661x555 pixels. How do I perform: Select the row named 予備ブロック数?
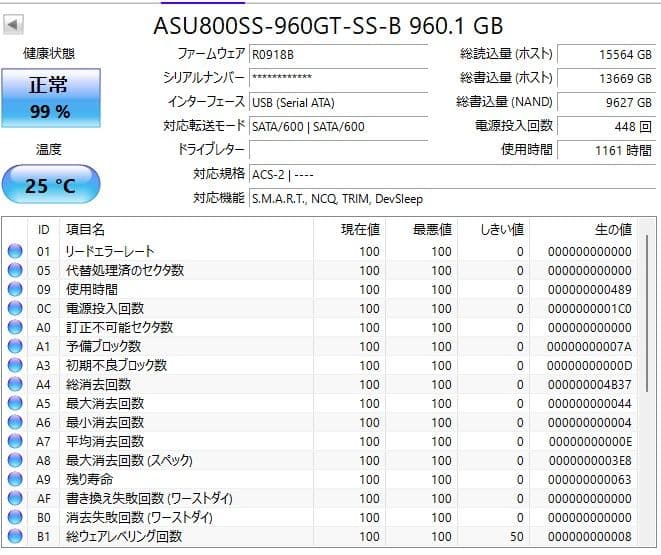[x=320, y=346]
